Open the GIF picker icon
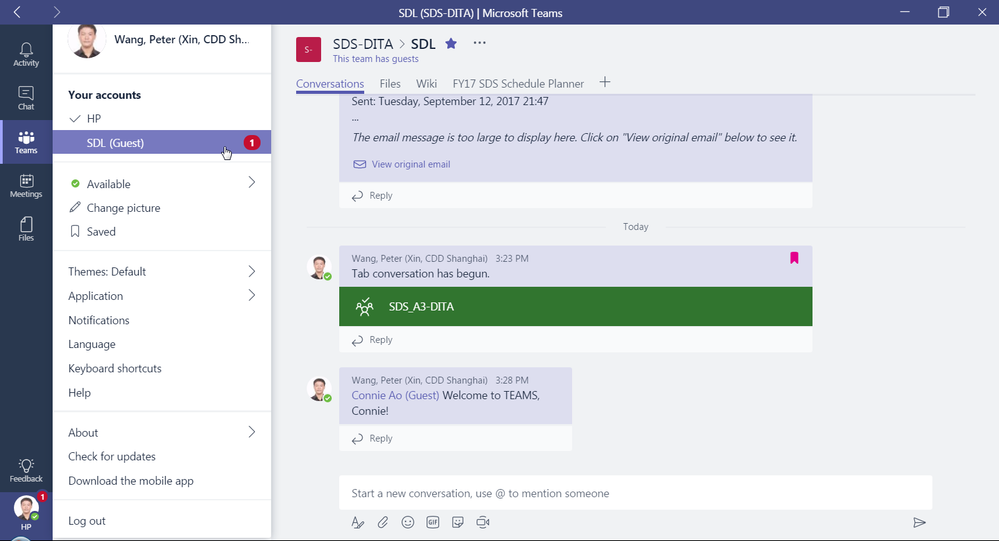This screenshot has height=541, width=999. coord(433,523)
